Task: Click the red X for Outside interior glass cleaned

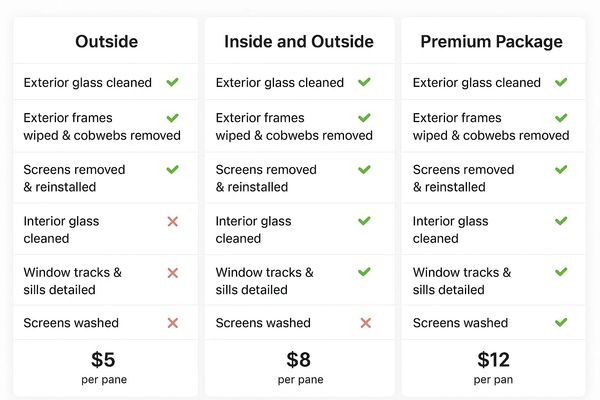Action: (172, 221)
